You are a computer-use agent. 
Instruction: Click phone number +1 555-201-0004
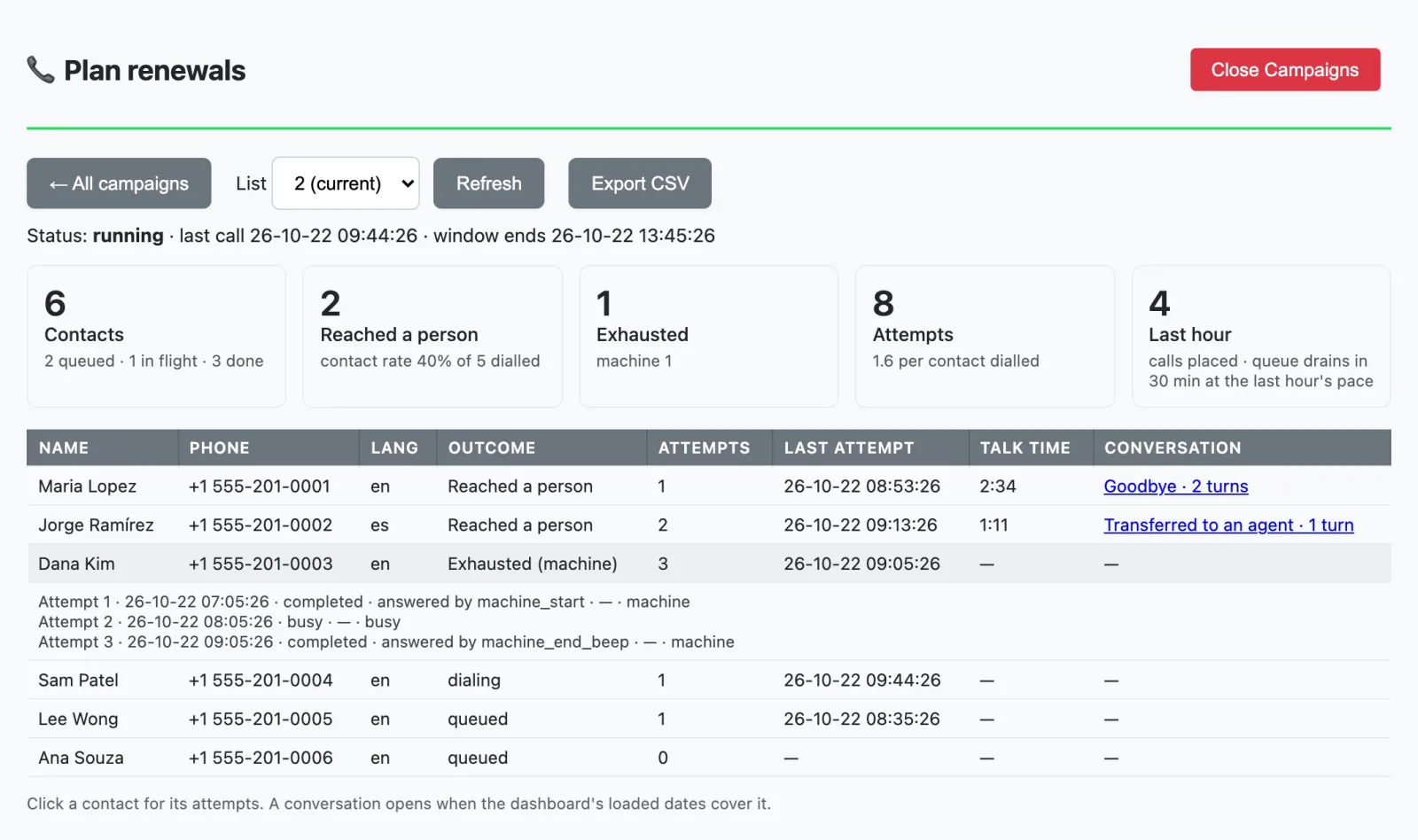(261, 681)
